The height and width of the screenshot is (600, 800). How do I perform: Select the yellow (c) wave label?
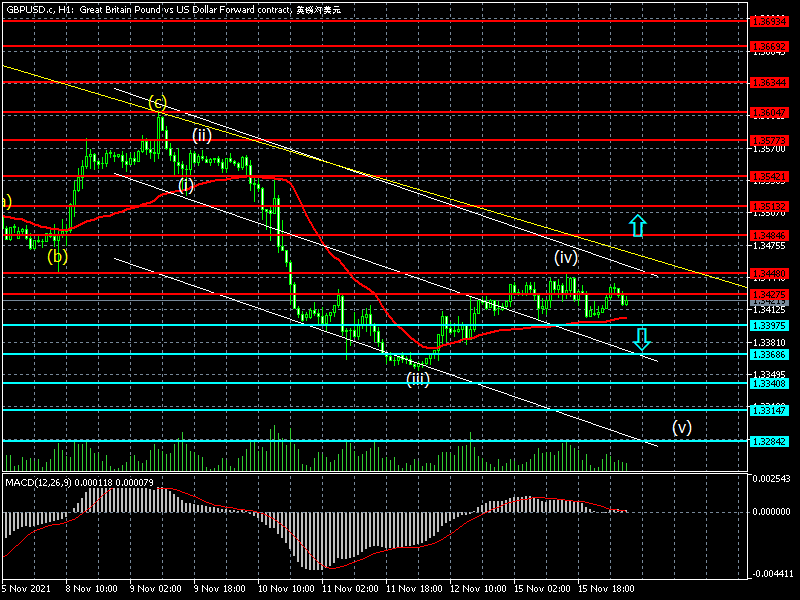click(157, 102)
